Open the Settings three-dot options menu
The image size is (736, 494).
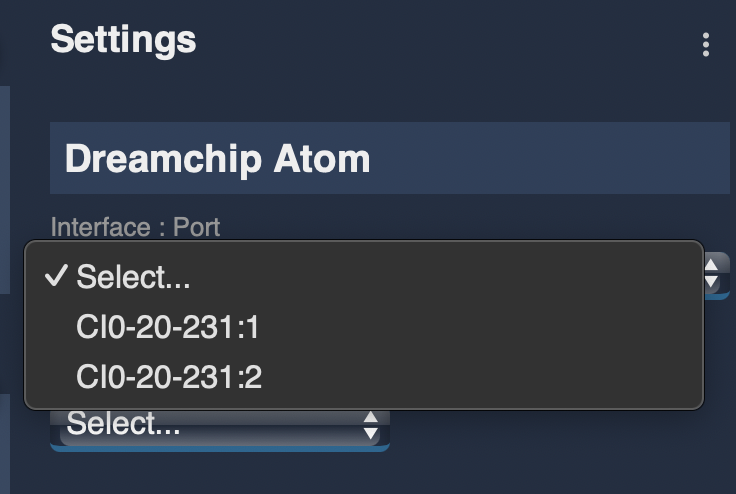coord(706,44)
